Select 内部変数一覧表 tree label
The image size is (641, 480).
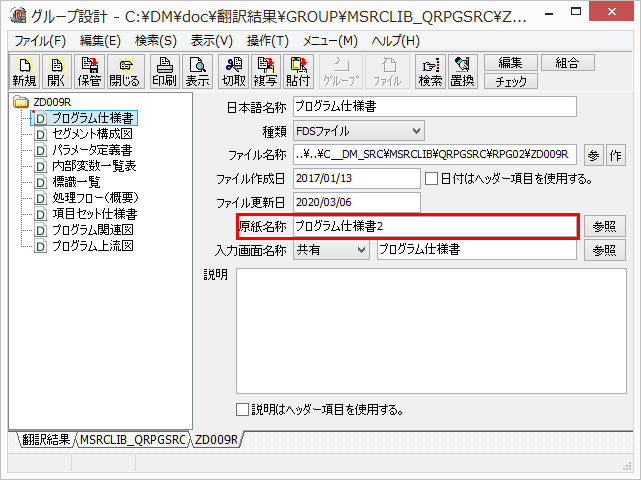(94, 166)
